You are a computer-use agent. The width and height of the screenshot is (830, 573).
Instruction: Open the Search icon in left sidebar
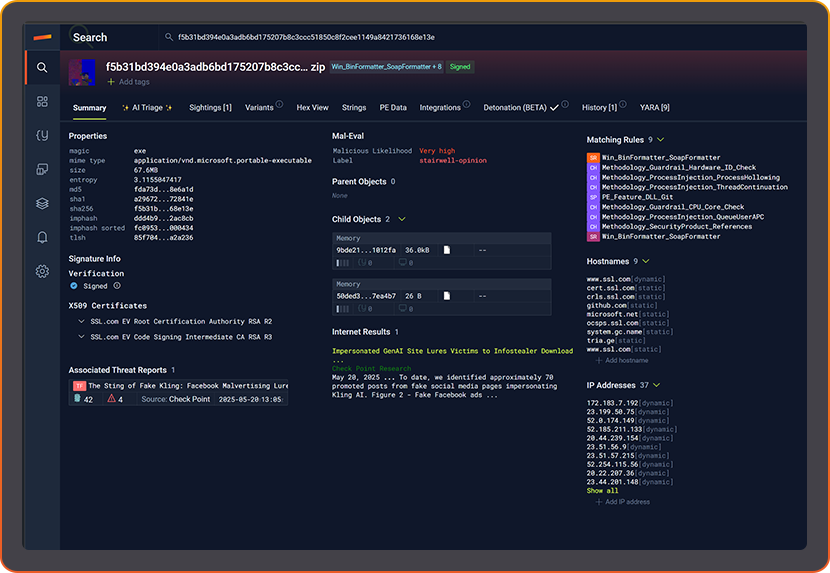tap(42, 68)
